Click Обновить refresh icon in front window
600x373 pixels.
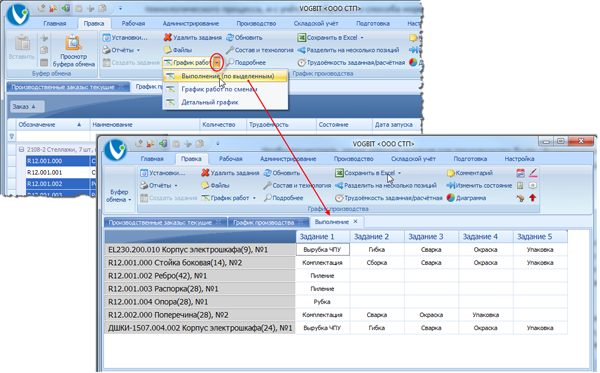(268, 173)
